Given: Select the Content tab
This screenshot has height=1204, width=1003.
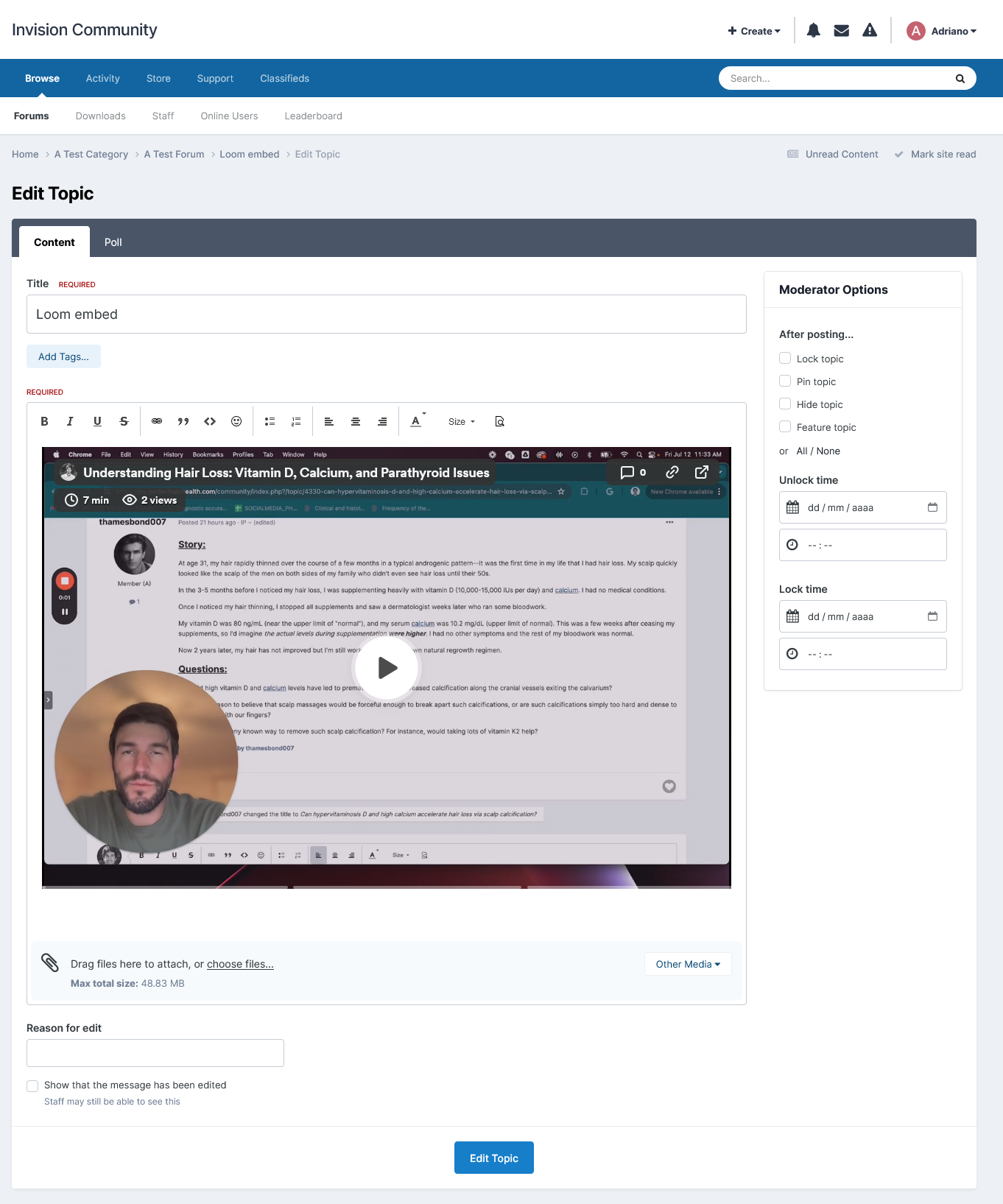Looking at the screenshot, I should click(54, 242).
